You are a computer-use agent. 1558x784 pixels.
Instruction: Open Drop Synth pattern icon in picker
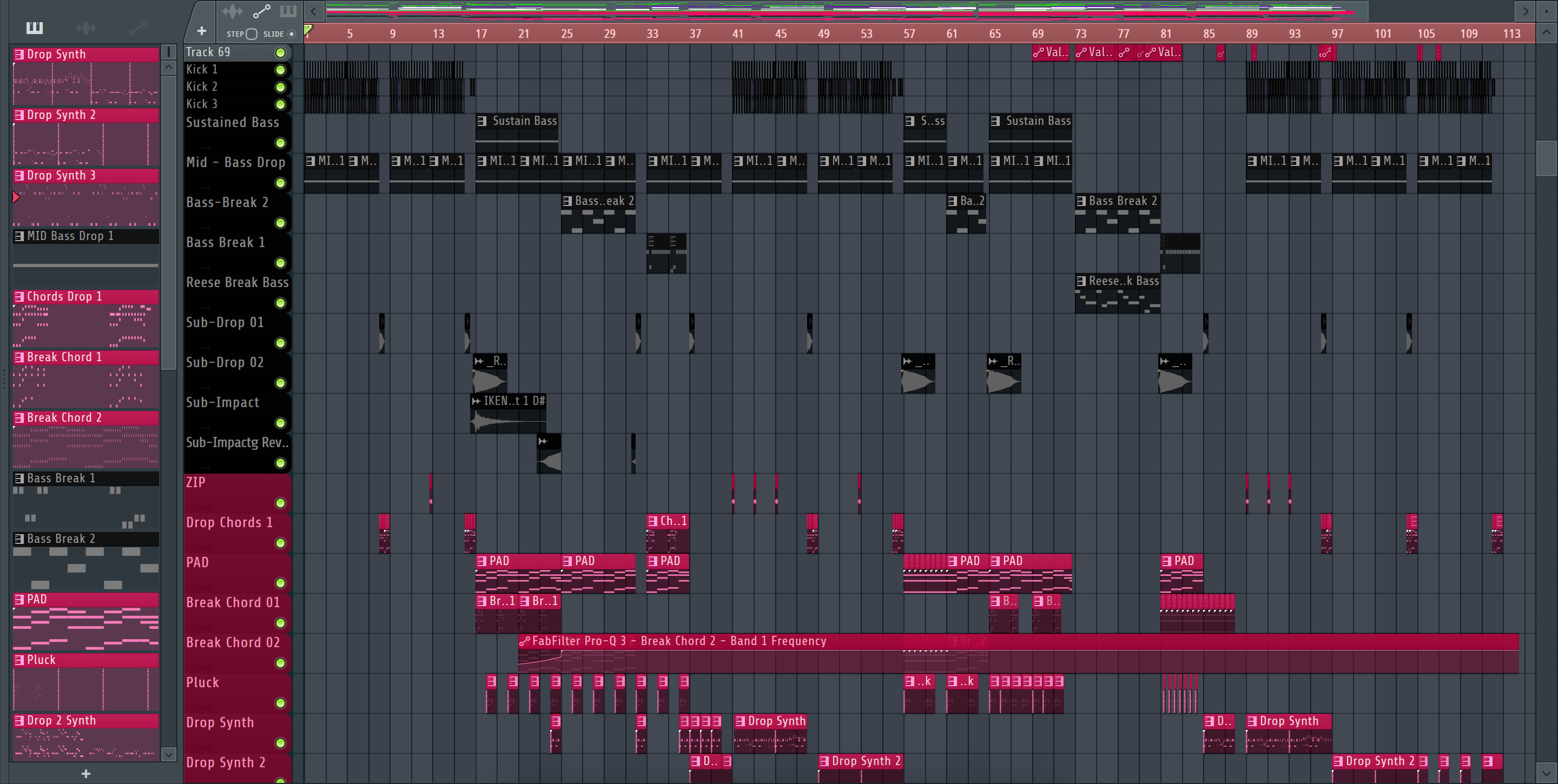pyautogui.click(x=19, y=55)
